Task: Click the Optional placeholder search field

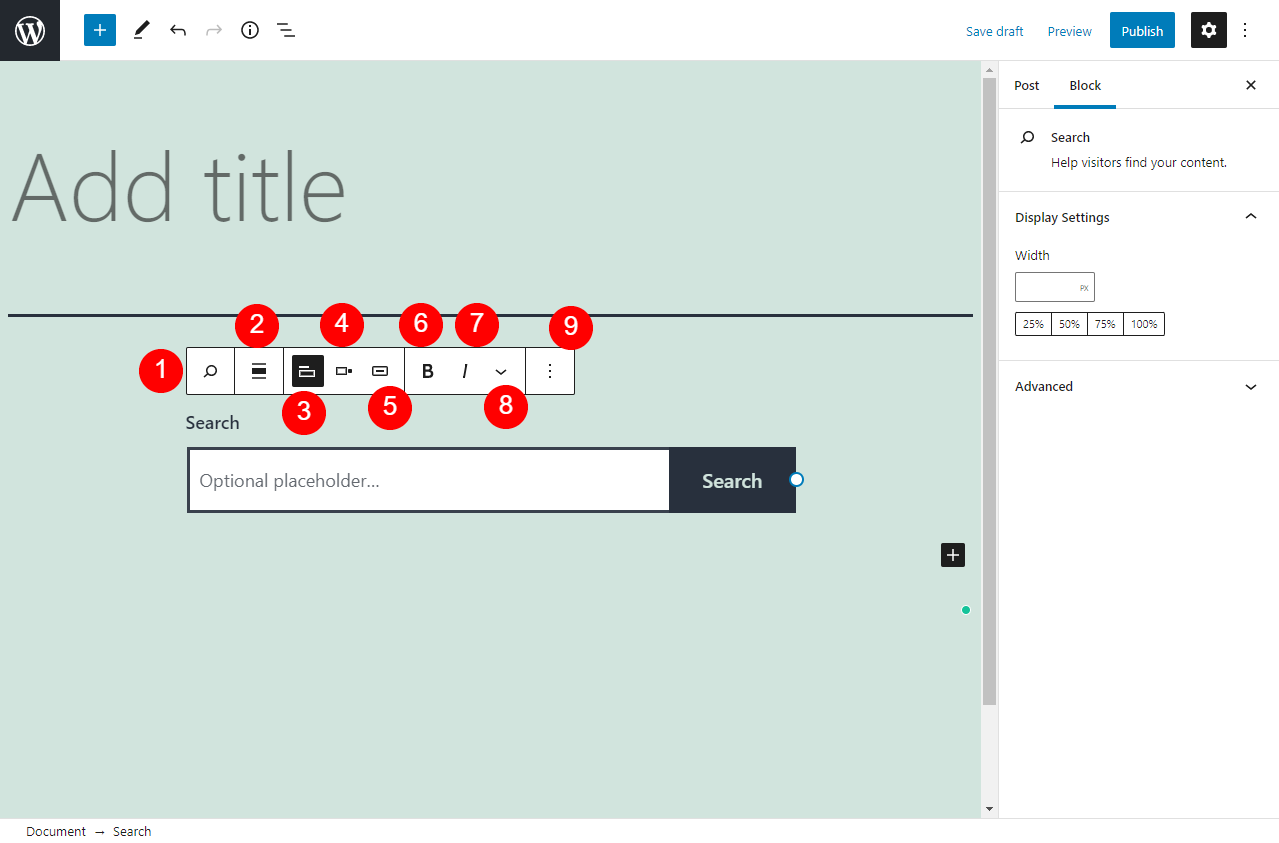Action: point(428,481)
